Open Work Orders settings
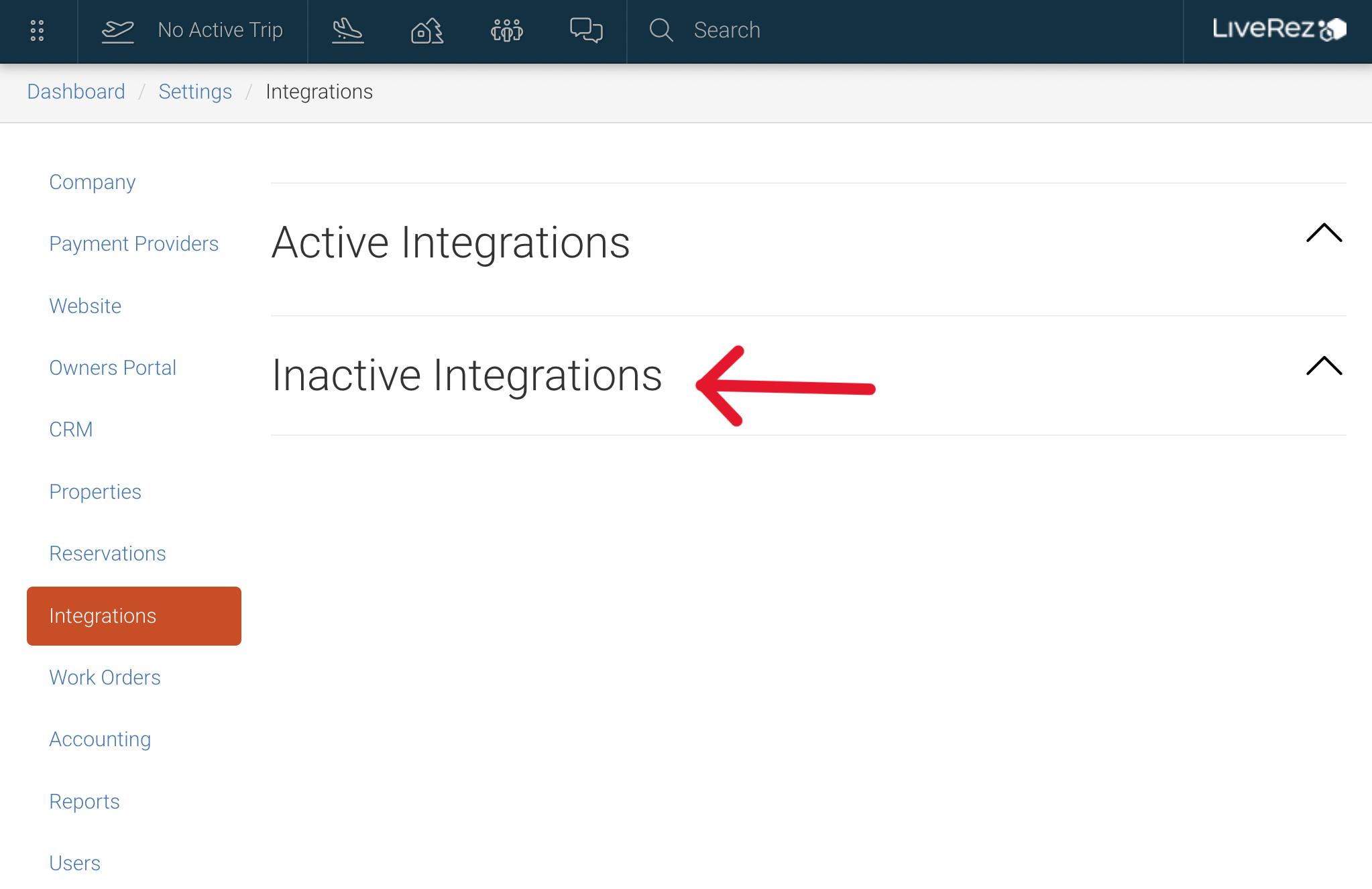The image size is (1372, 889). (x=105, y=677)
